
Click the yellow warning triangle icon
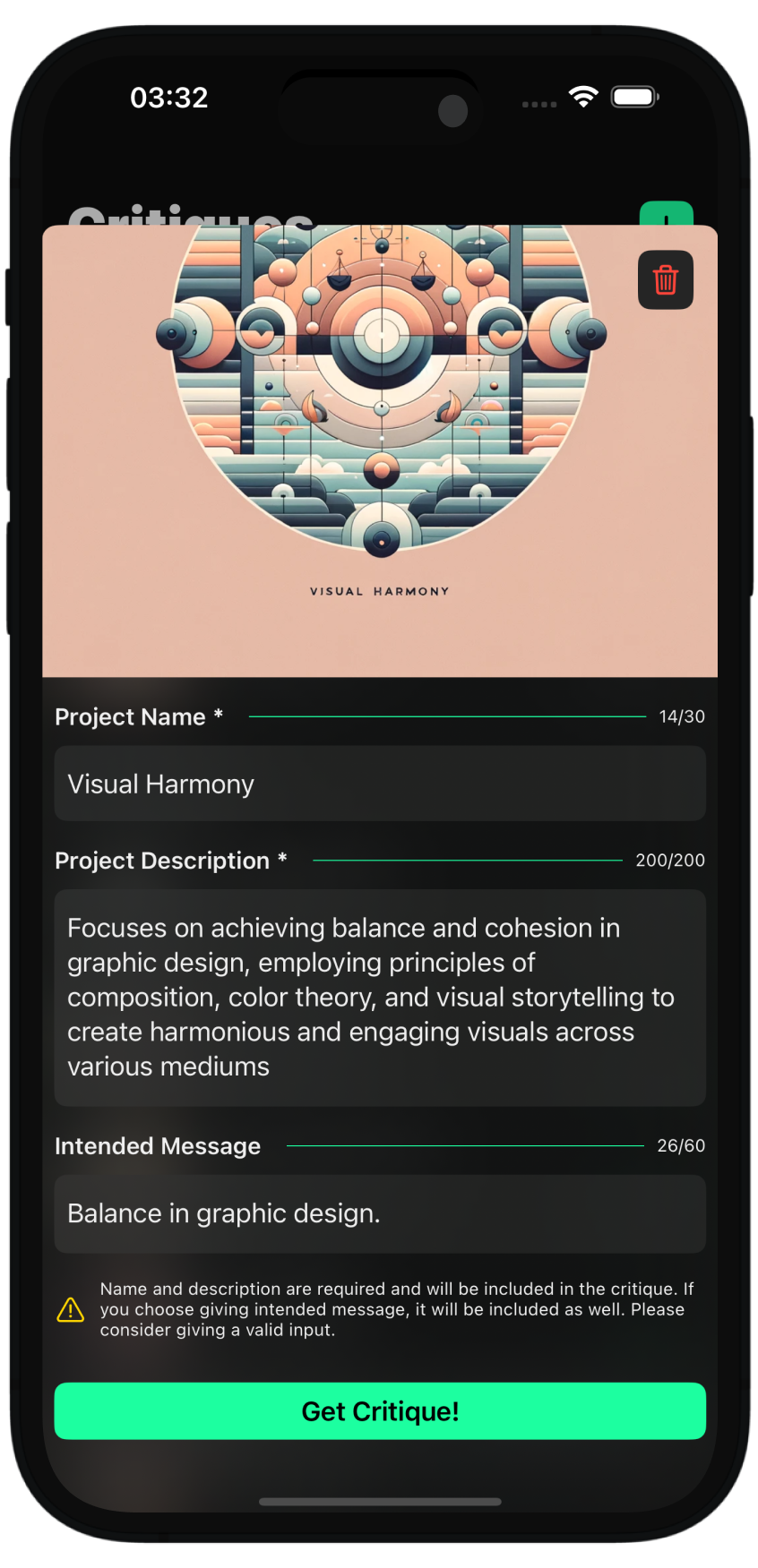71,1310
